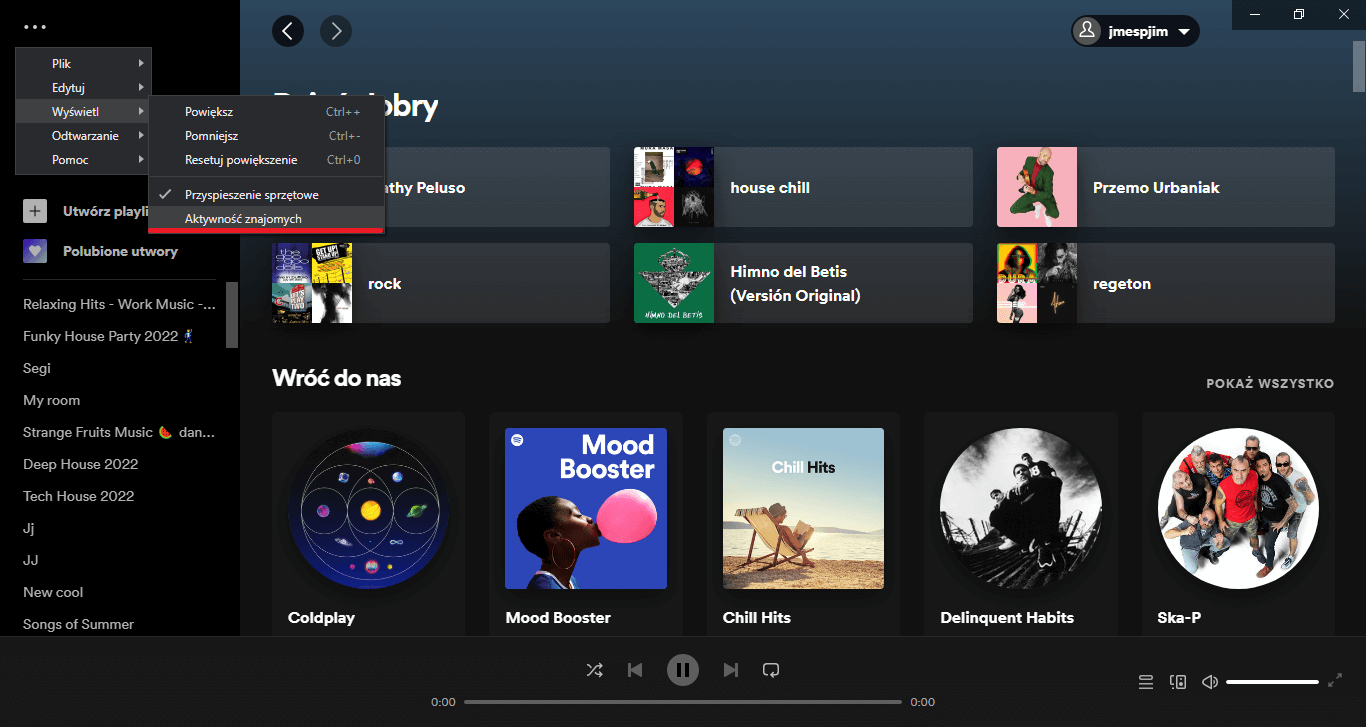Click the Wróć do nas section heading
This screenshot has height=727, width=1366.
click(337, 378)
